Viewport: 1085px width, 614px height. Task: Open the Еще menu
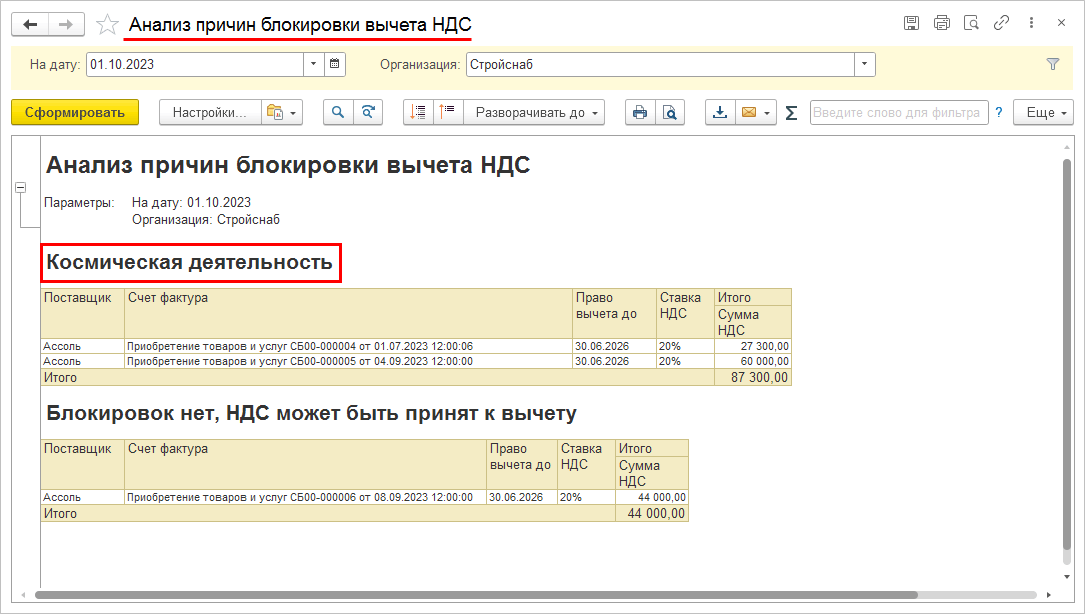(x=1047, y=113)
